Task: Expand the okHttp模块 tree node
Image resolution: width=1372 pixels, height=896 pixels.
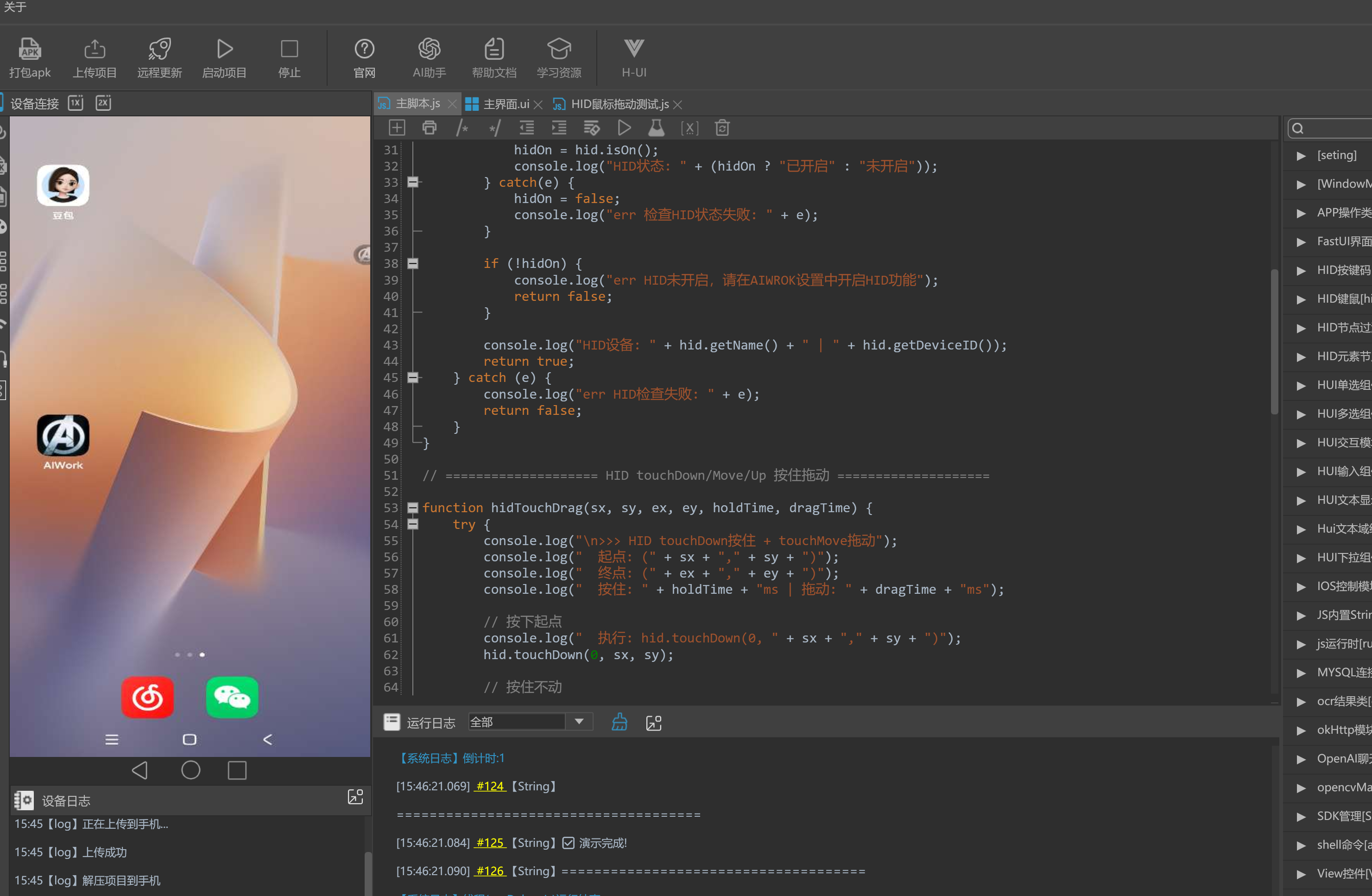Action: [x=1301, y=731]
